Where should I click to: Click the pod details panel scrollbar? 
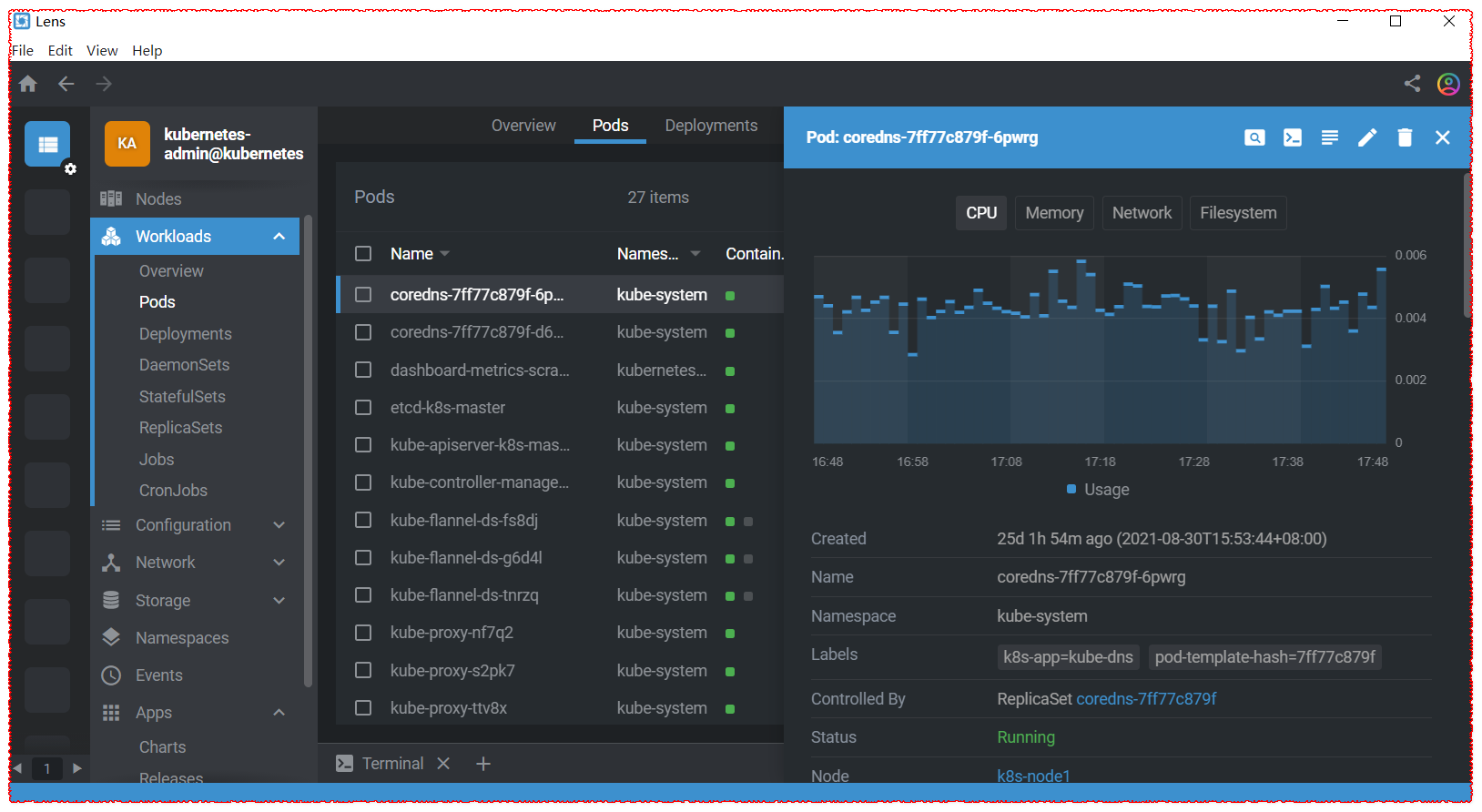click(x=1467, y=246)
